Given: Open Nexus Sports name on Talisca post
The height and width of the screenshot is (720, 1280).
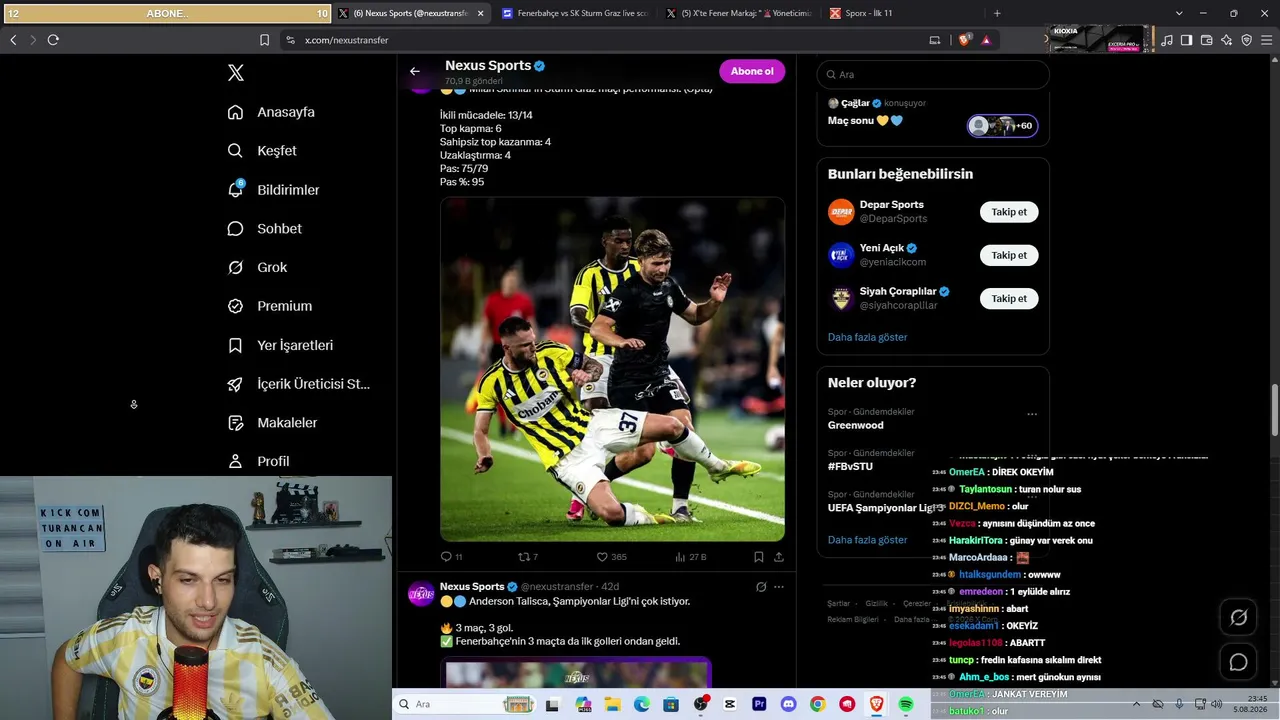Looking at the screenshot, I should 472,587.
